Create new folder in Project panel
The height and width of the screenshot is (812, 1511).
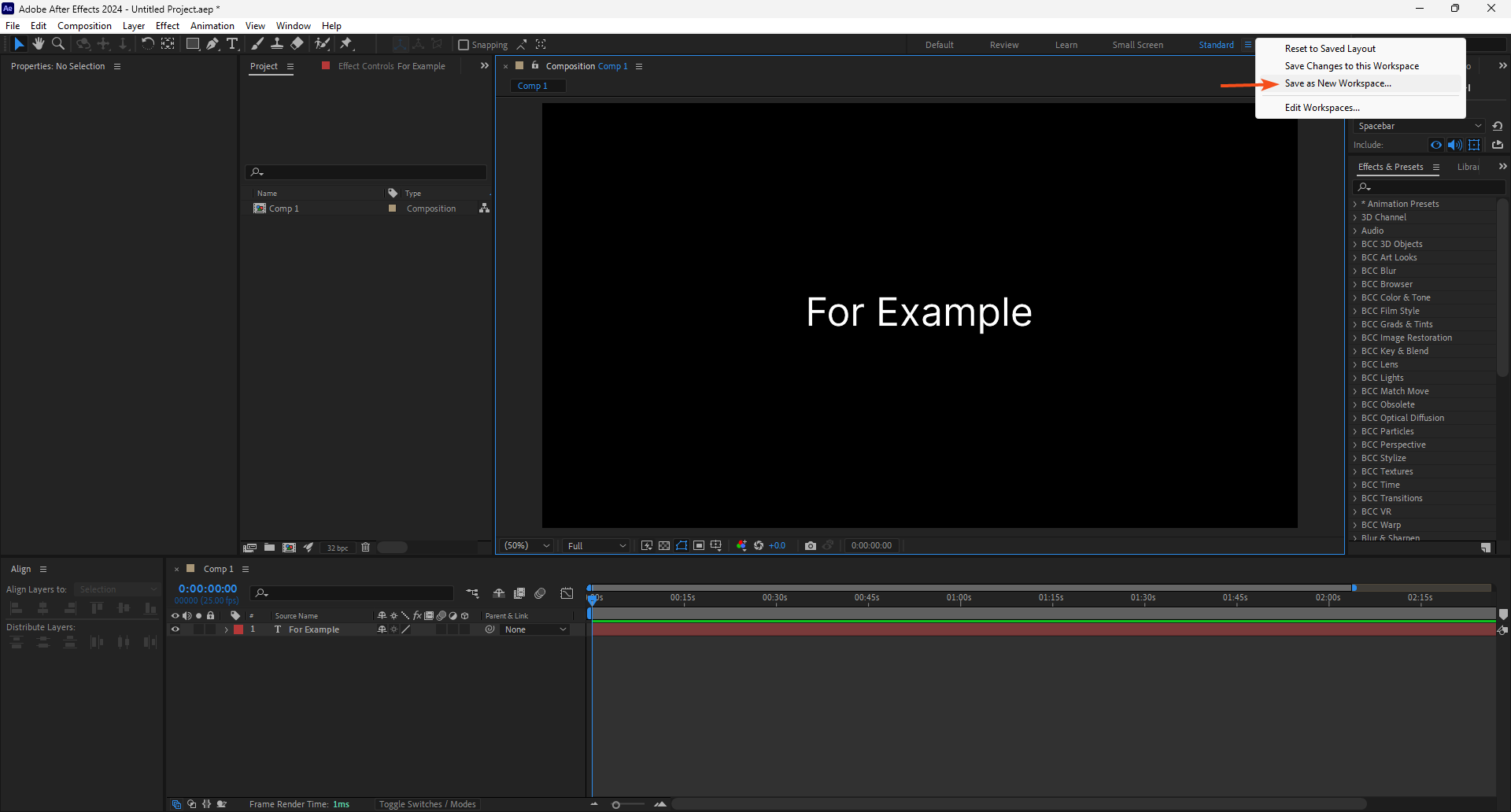click(269, 547)
